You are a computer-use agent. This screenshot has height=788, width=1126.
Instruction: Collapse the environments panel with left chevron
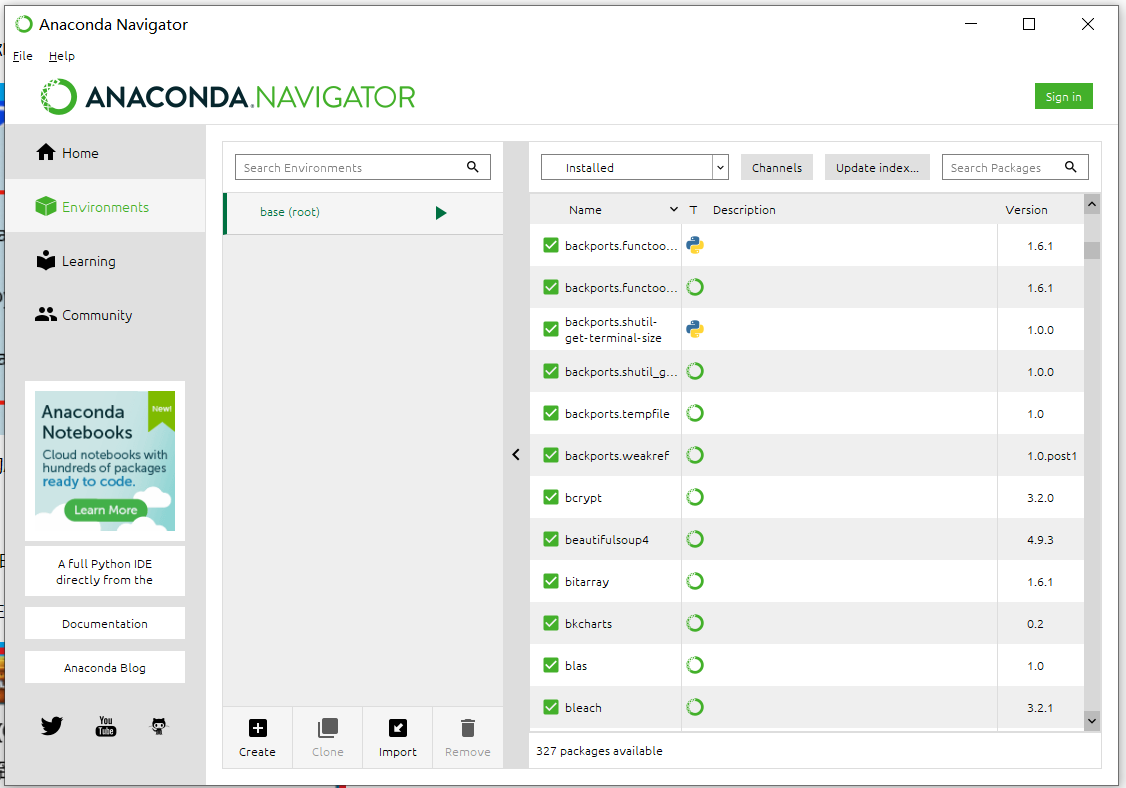click(516, 454)
